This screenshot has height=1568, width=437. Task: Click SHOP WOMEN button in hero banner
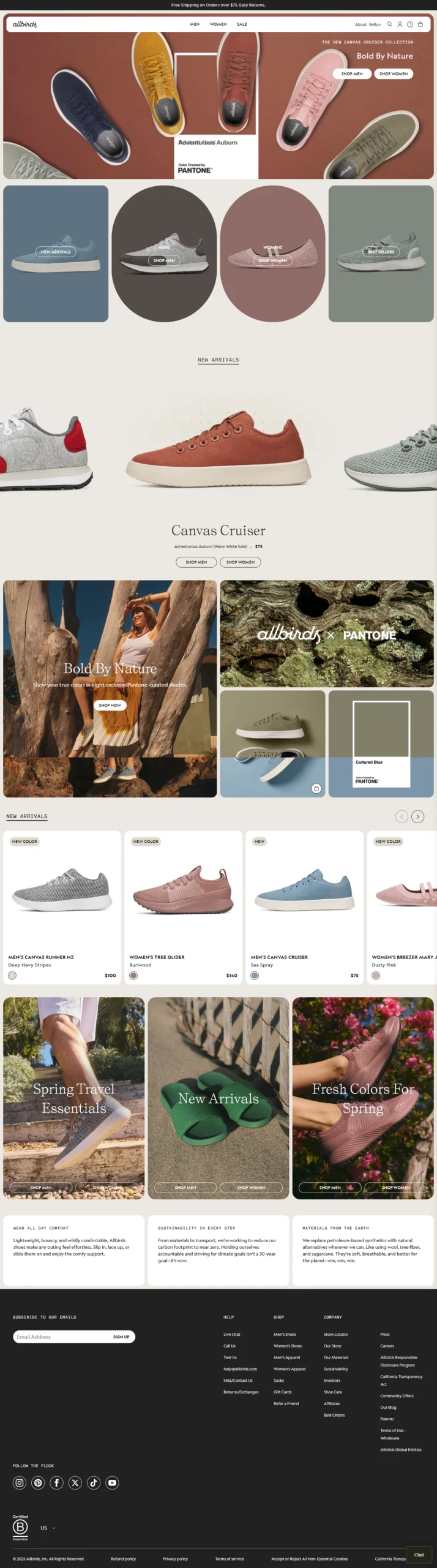394,73
